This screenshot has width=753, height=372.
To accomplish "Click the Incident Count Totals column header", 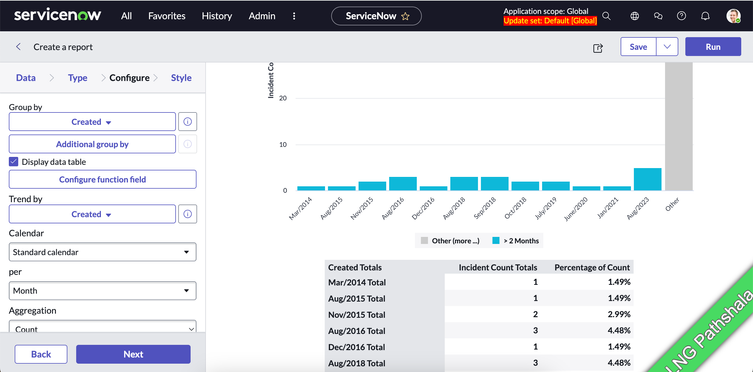I will pyautogui.click(x=498, y=267).
